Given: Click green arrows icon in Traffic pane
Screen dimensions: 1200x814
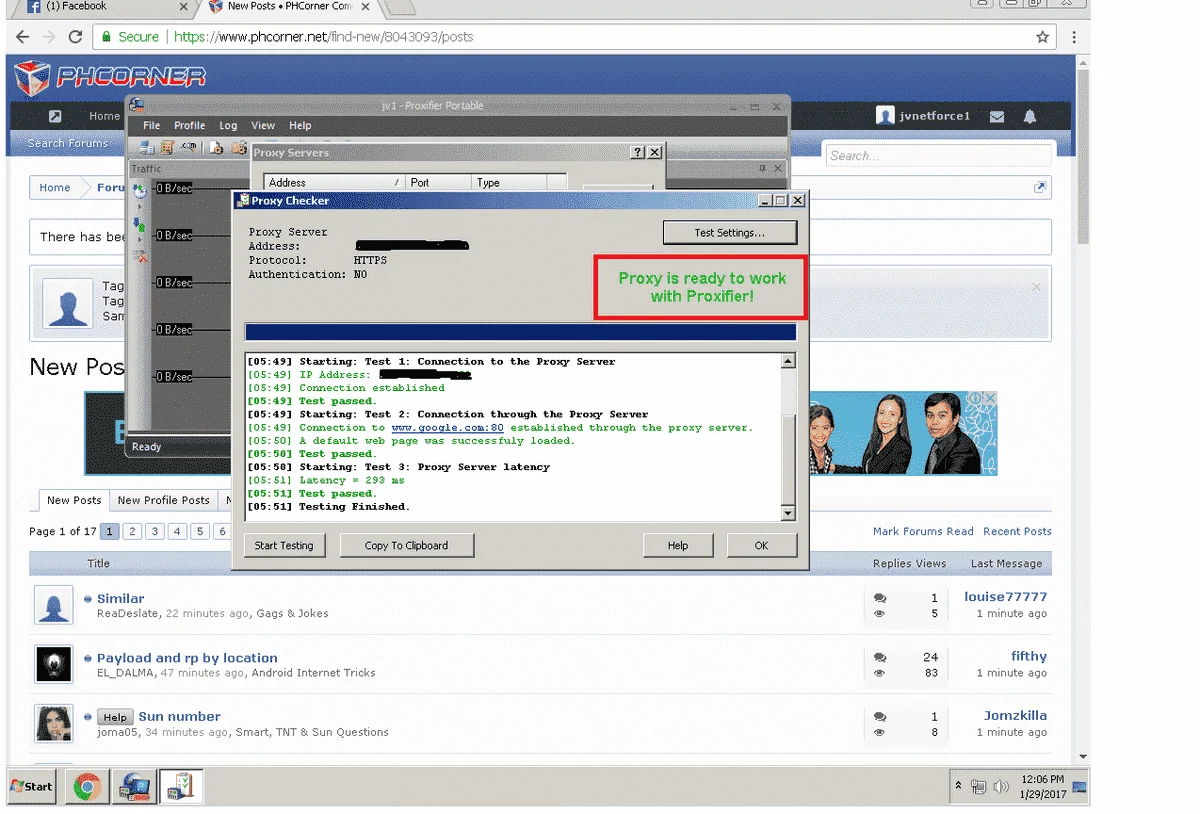Looking at the screenshot, I should pos(139,223).
